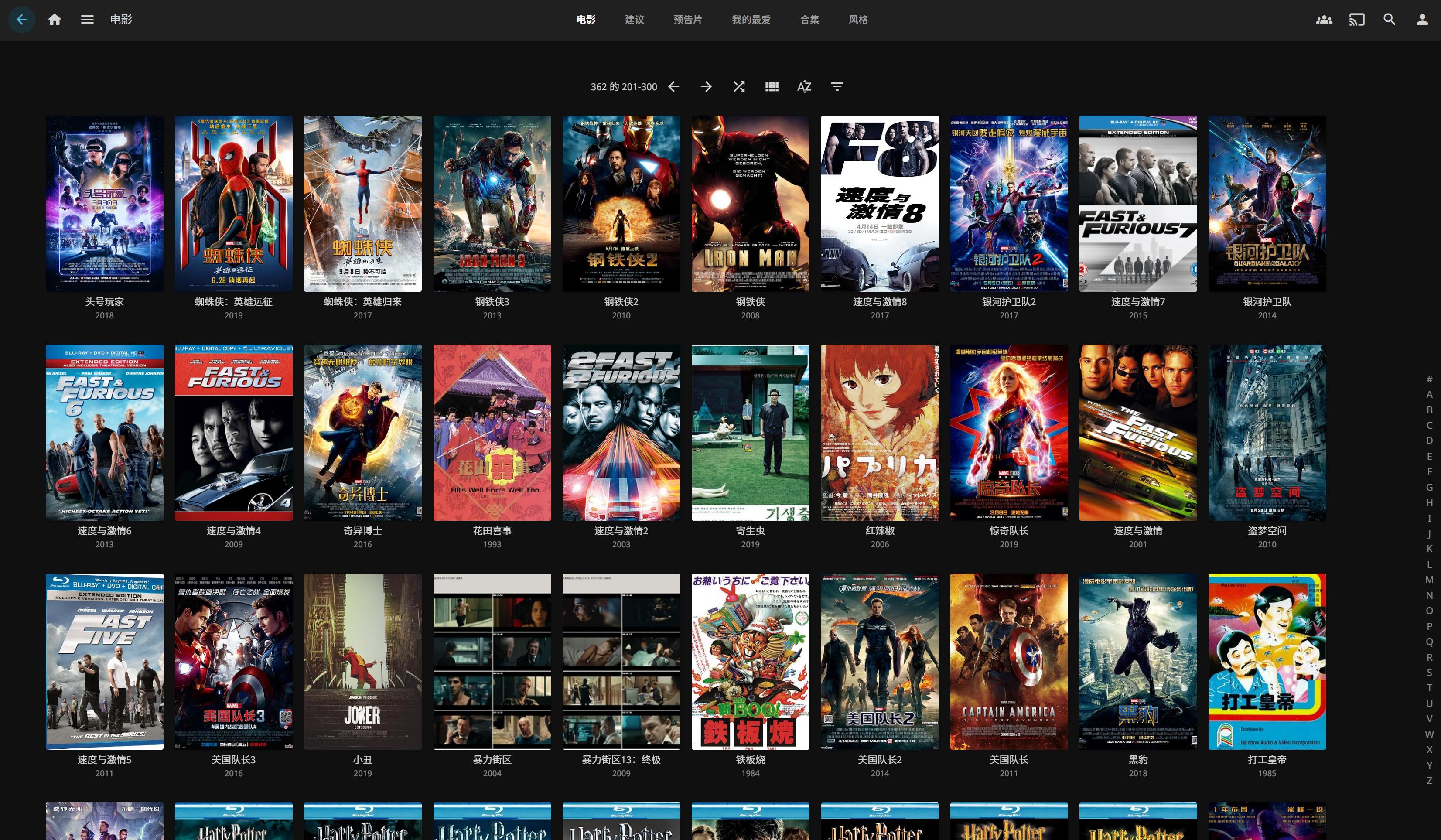Open the user profile icon
1441x840 pixels.
(x=1422, y=20)
